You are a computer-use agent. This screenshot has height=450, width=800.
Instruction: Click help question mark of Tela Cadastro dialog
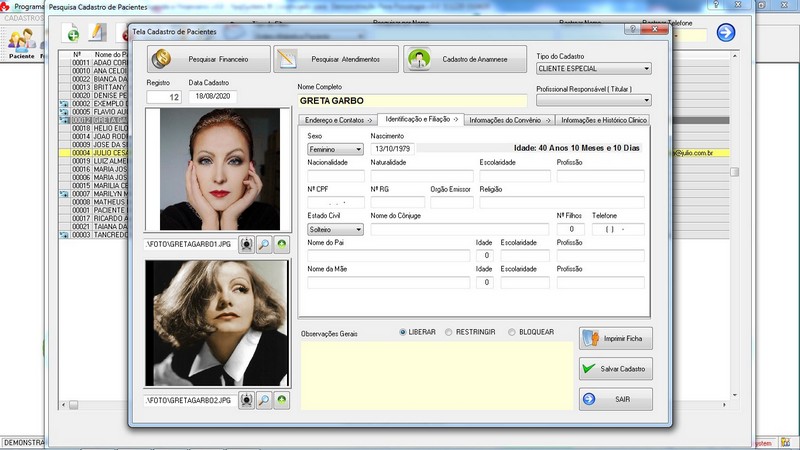tap(633, 30)
